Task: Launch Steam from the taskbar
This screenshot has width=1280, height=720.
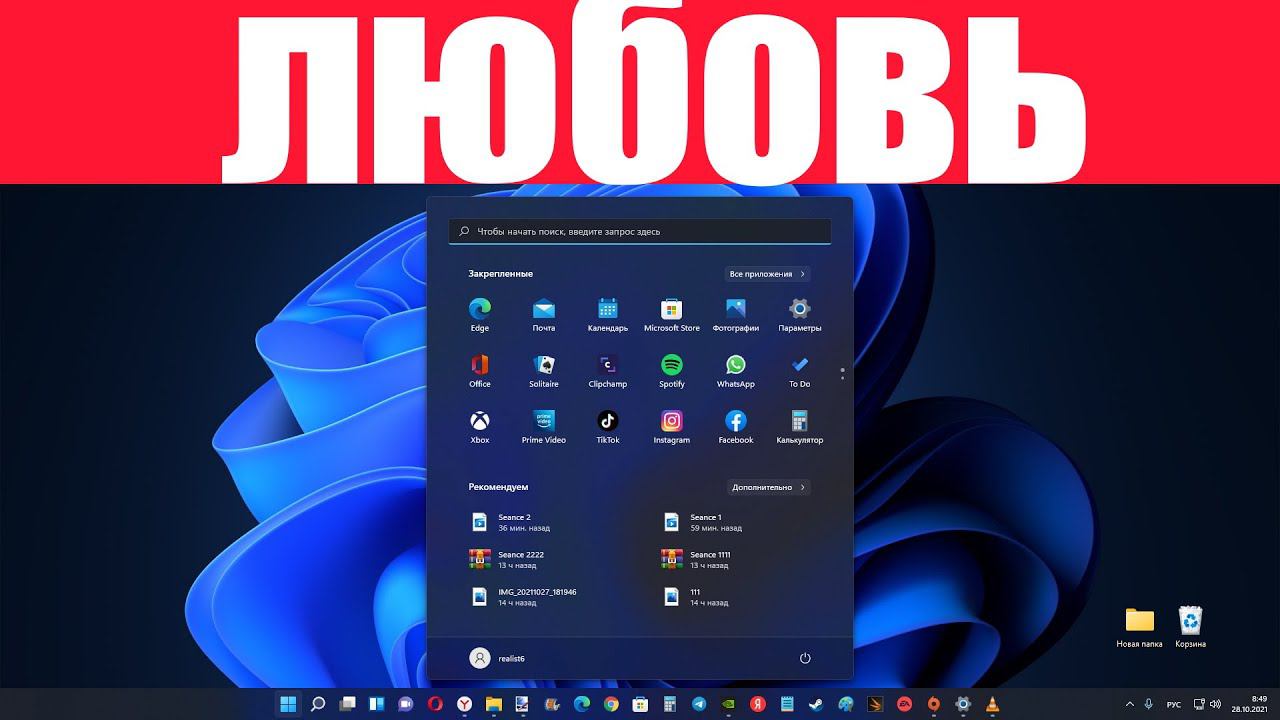Action: click(x=816, y=704)
